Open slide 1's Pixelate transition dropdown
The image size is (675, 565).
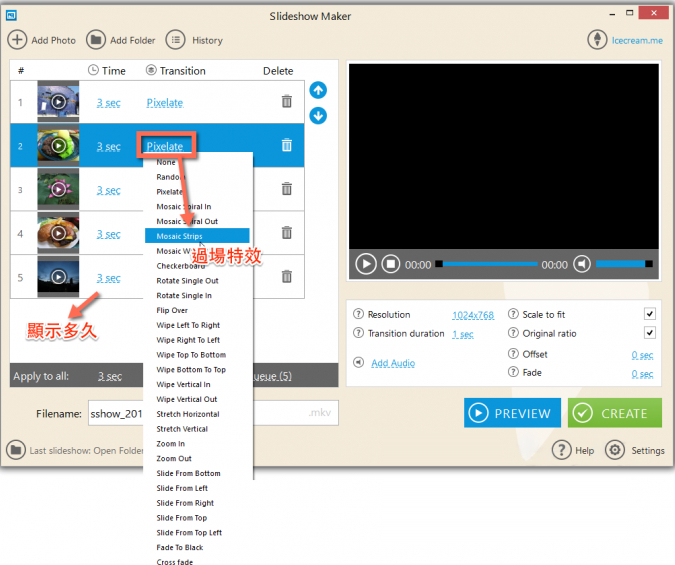coord(165,103)
